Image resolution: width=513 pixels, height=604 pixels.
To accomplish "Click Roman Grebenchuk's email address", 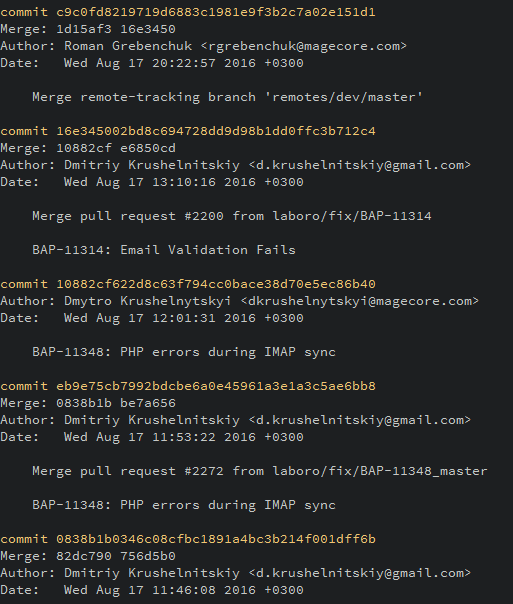I will [304, 46].
